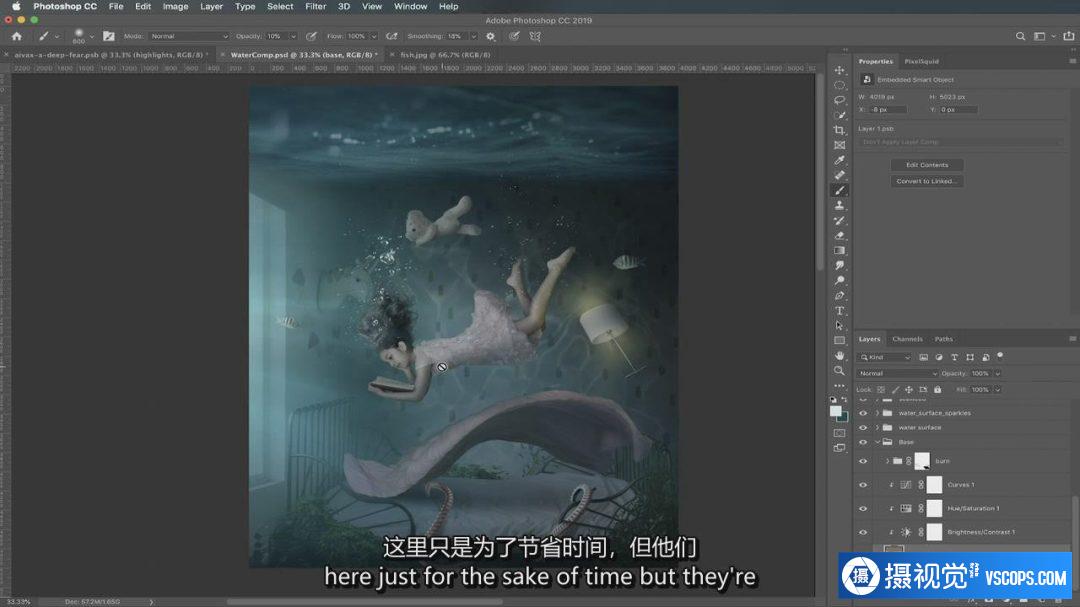Select the Zoom tool
Viewport: 1080px width, 607px height.
coord(839,371)
